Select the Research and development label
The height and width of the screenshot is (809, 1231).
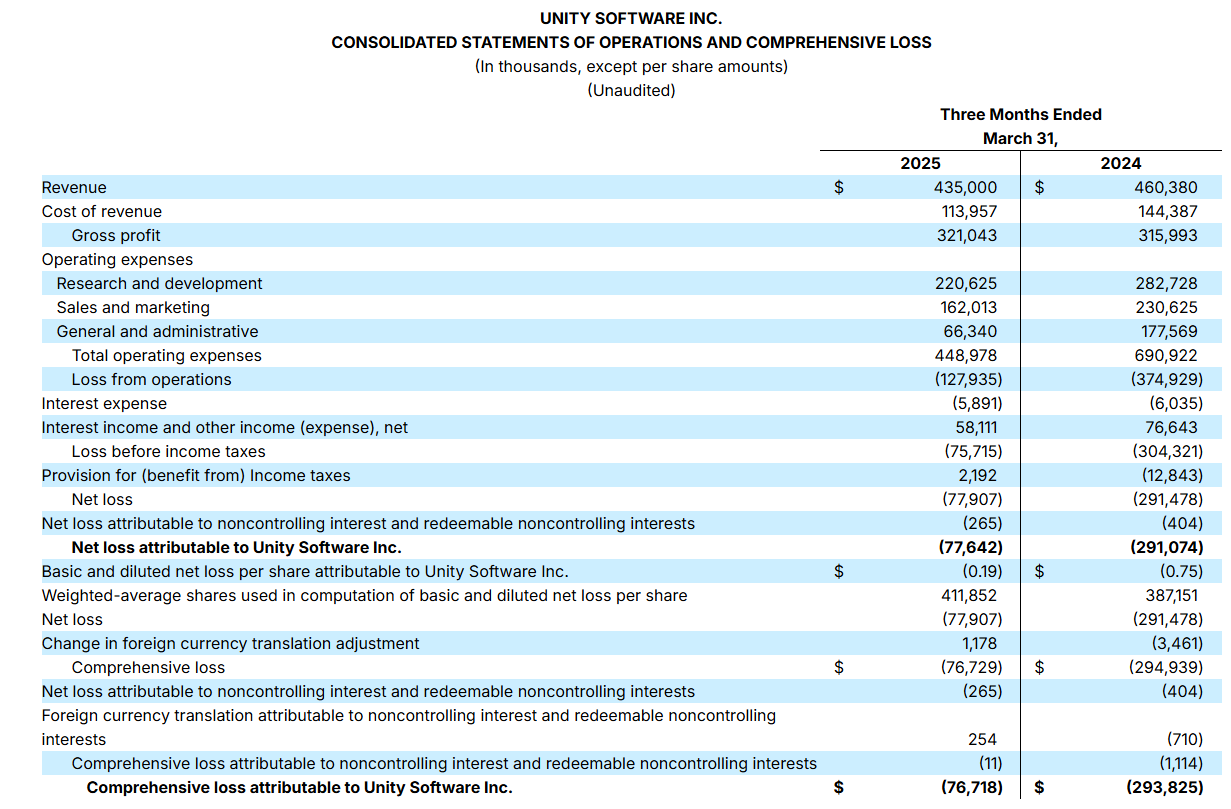[159, 283]
